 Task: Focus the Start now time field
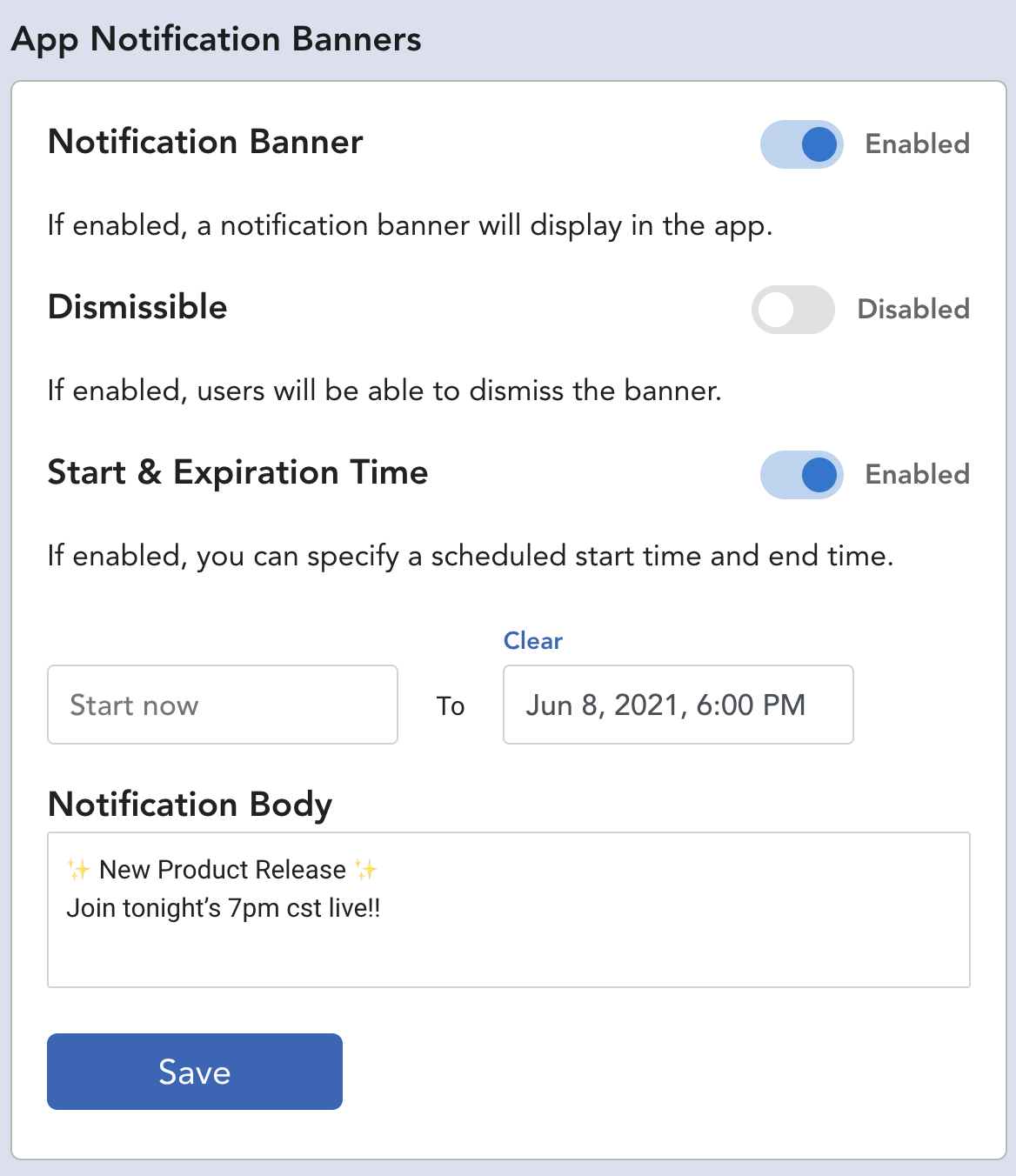click(223, 705)
